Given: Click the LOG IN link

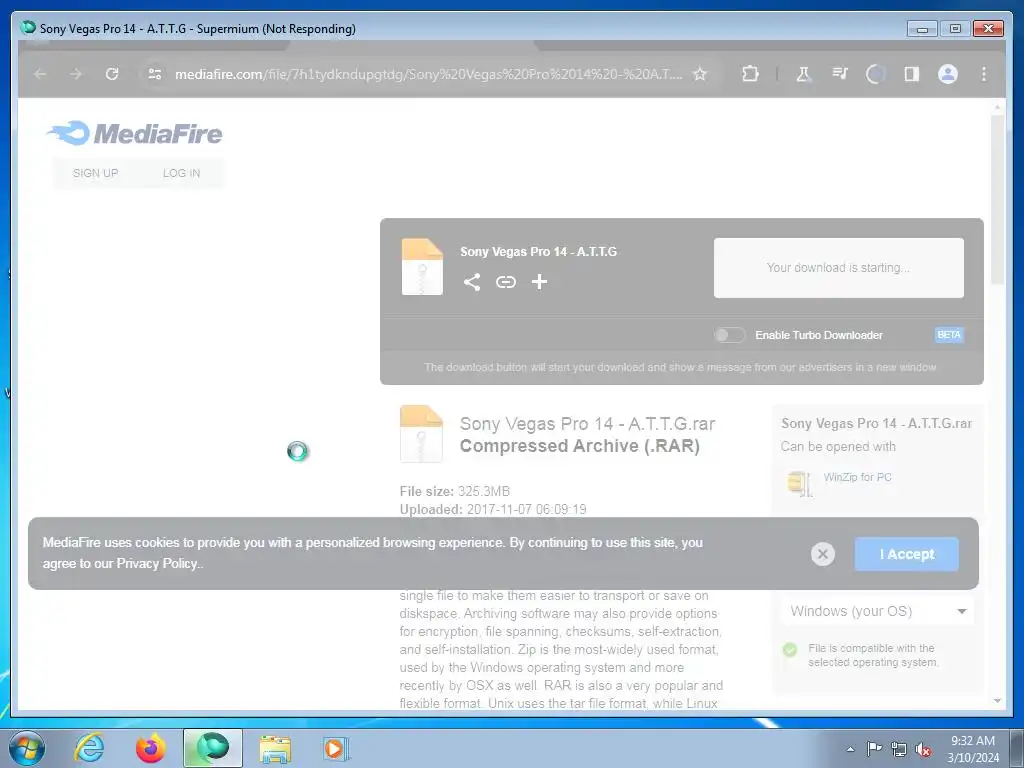Looking at the screenshot, I should (182, 173).
